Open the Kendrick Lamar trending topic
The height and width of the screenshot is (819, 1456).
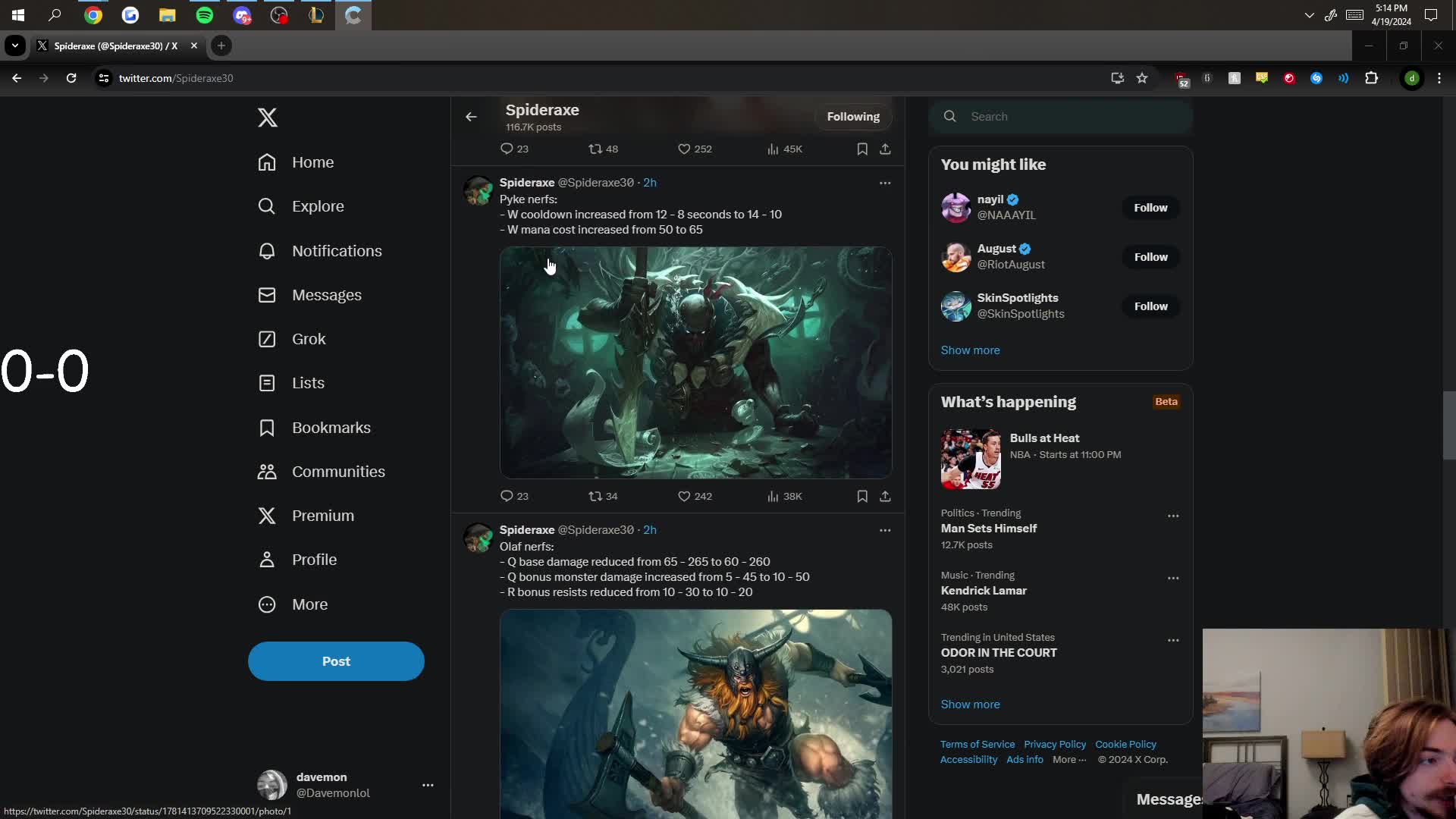(x=984, y=591)
